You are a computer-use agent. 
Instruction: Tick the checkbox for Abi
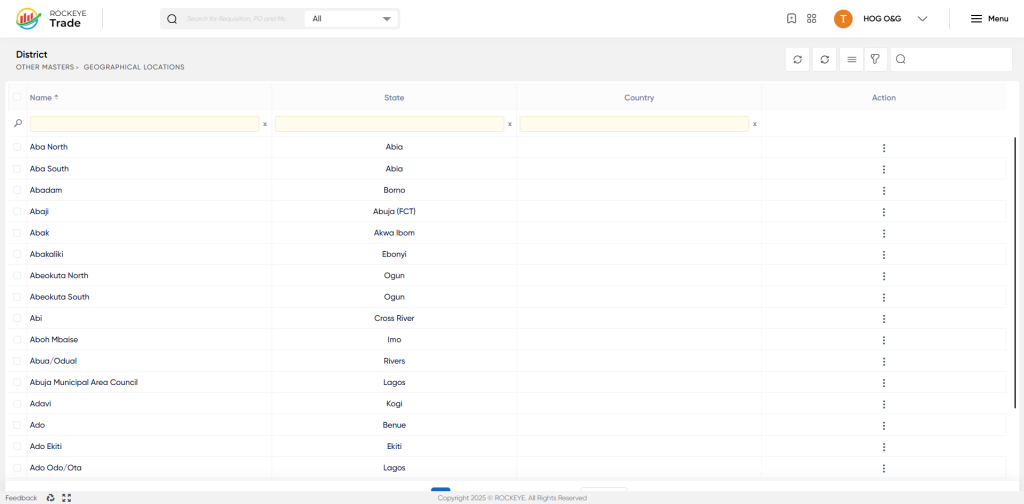point(17,318)
